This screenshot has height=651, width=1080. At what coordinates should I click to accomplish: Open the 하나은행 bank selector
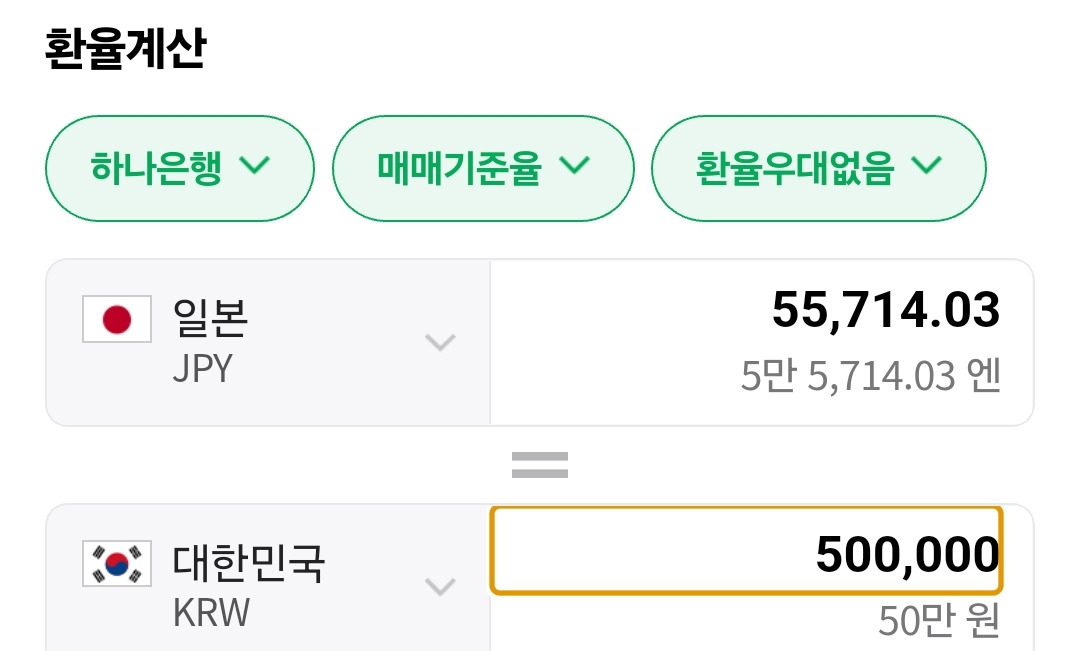pyautogui.click(x=180, y=168)
